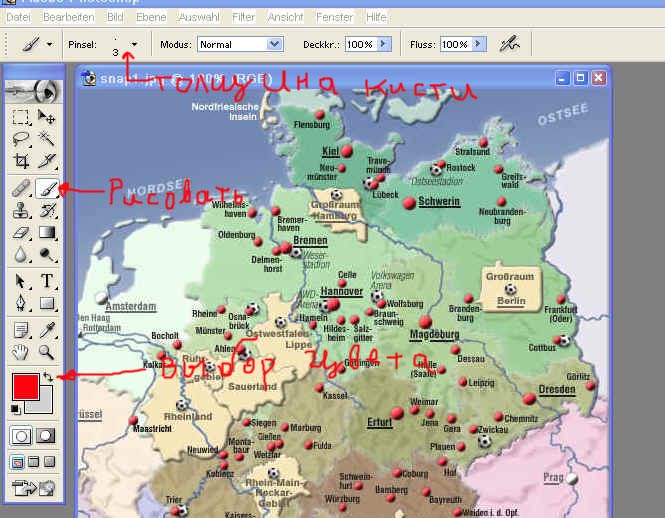Swap foreground and background colors
This screenshot has height=518, width=665.
pos(48,377)
